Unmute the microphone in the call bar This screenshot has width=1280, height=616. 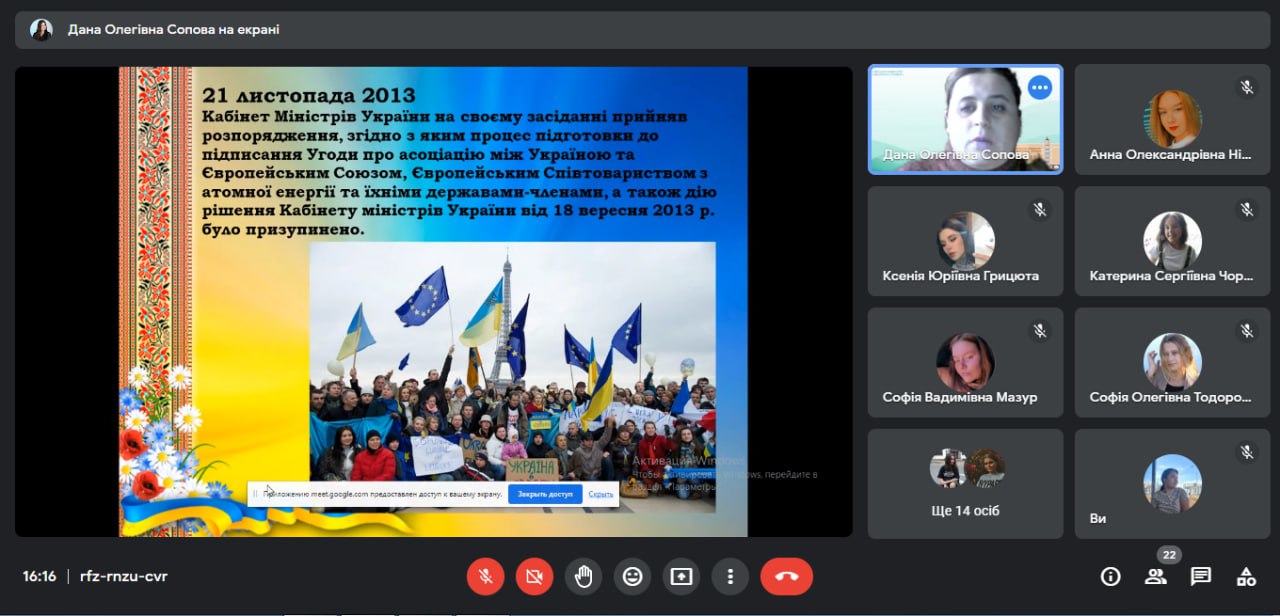tap(485, 576)
